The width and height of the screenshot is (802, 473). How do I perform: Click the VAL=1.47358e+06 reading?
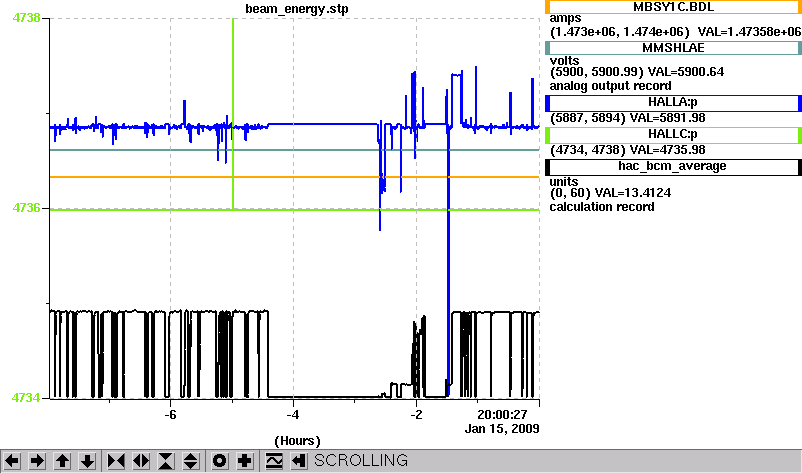tap(749, 32)
